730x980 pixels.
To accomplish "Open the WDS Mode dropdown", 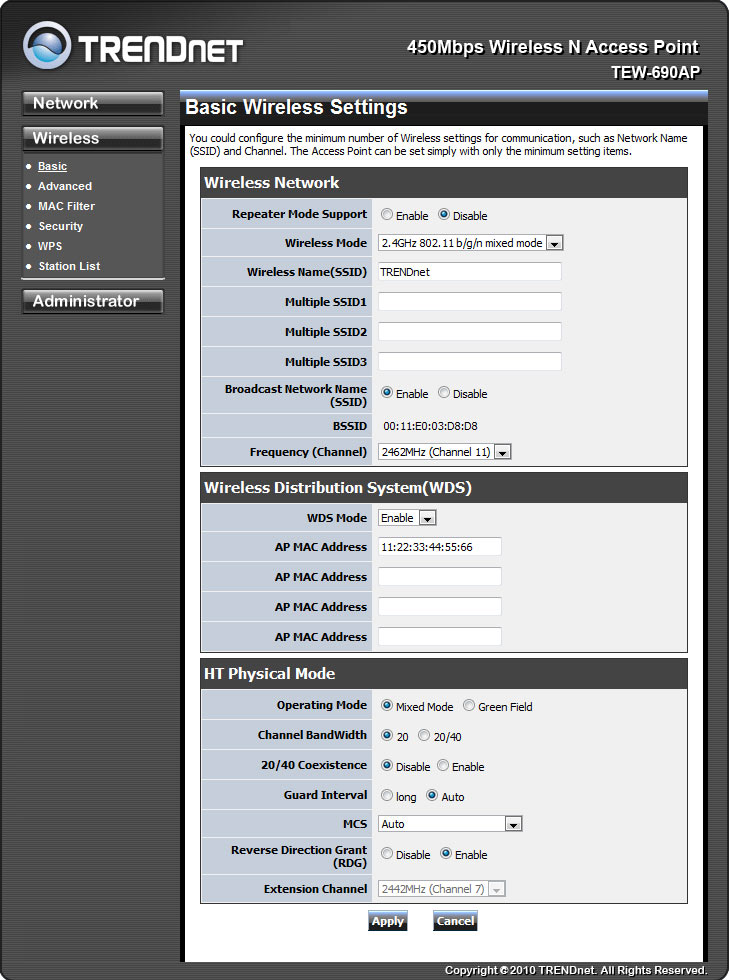I will pyautogui.click(x=408, y=518).
